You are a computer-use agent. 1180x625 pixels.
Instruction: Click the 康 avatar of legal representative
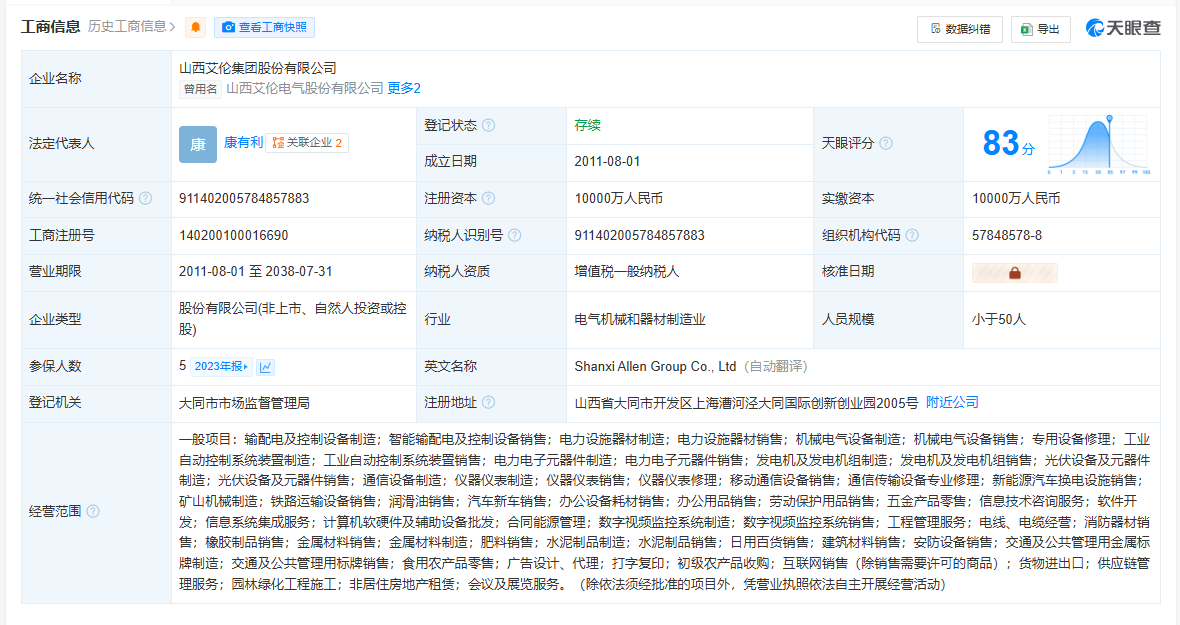coord(197,144)
